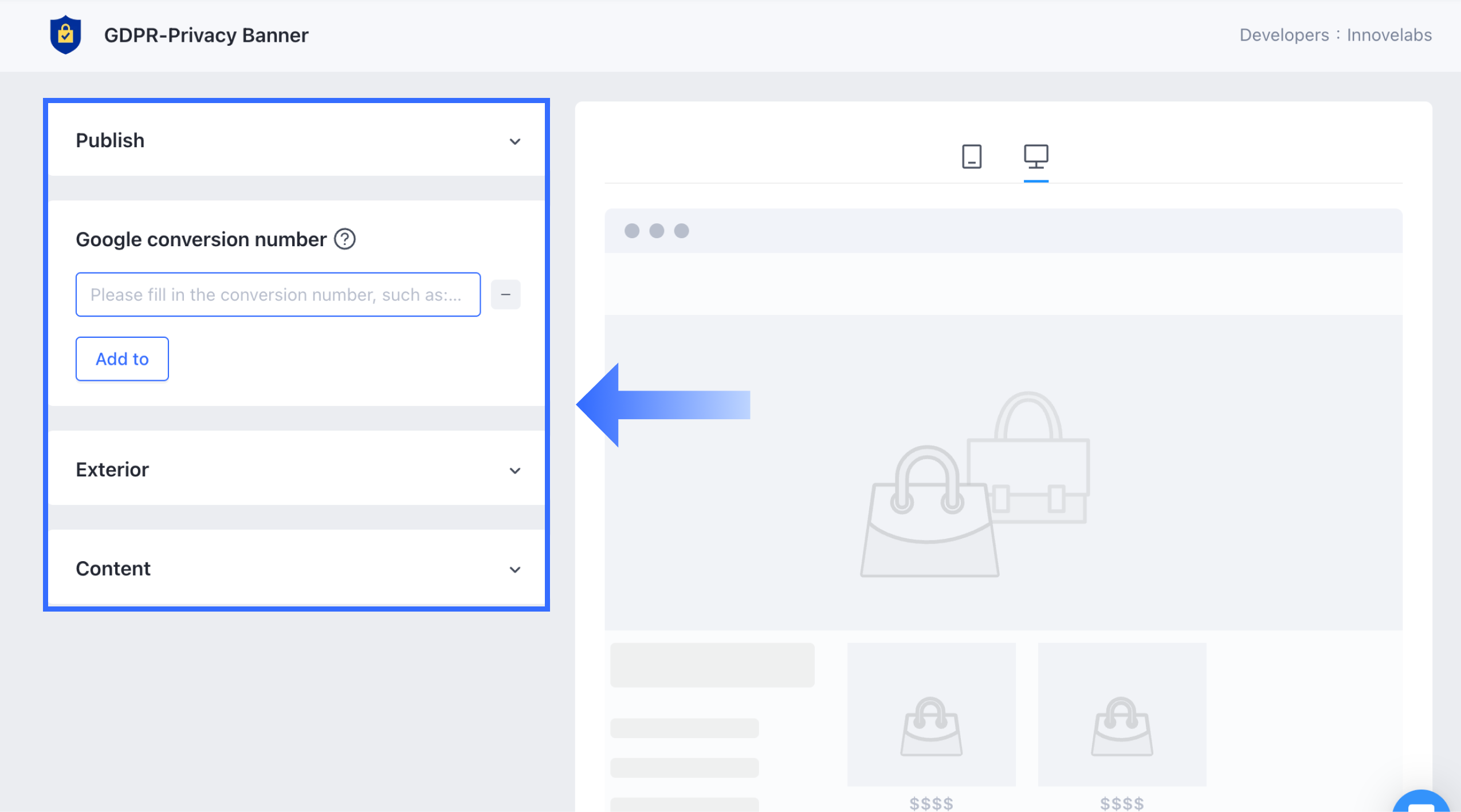Click the second product bag thumbnail
The width and height of the screenshot is (1461, 812).
point(1121,726)
